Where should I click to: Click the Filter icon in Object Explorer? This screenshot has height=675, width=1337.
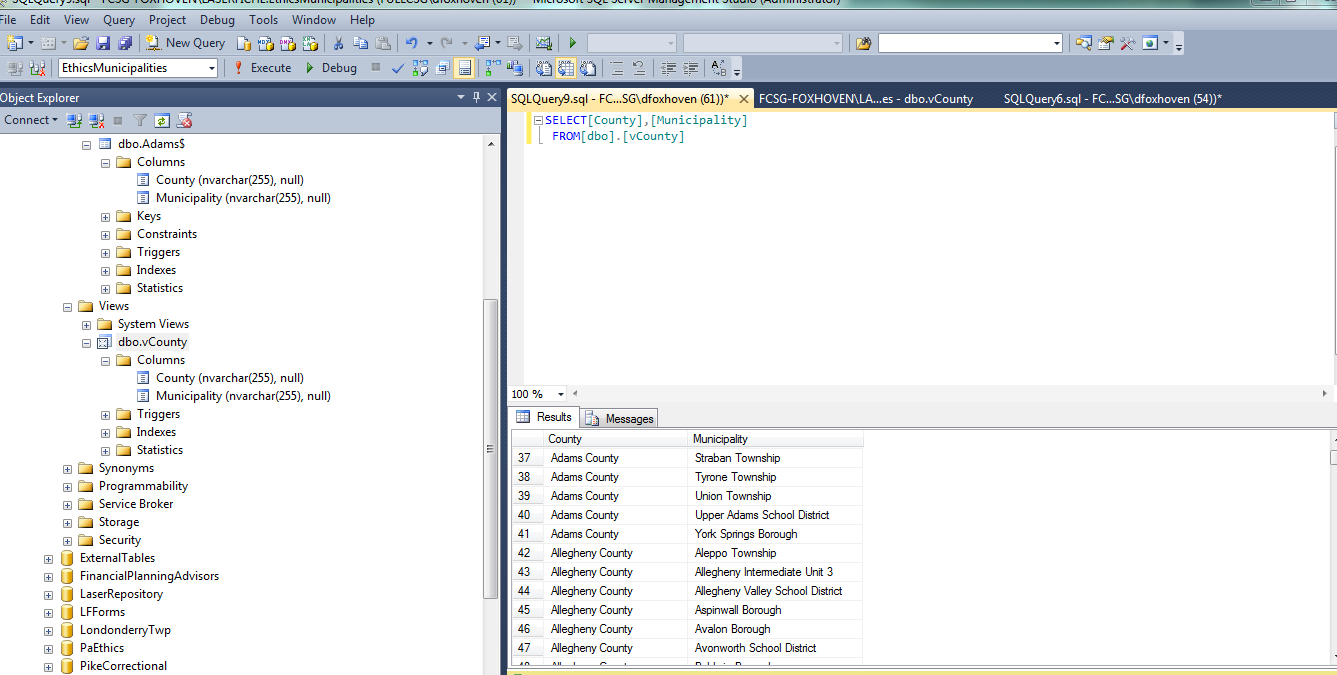(x=140, y=120)
